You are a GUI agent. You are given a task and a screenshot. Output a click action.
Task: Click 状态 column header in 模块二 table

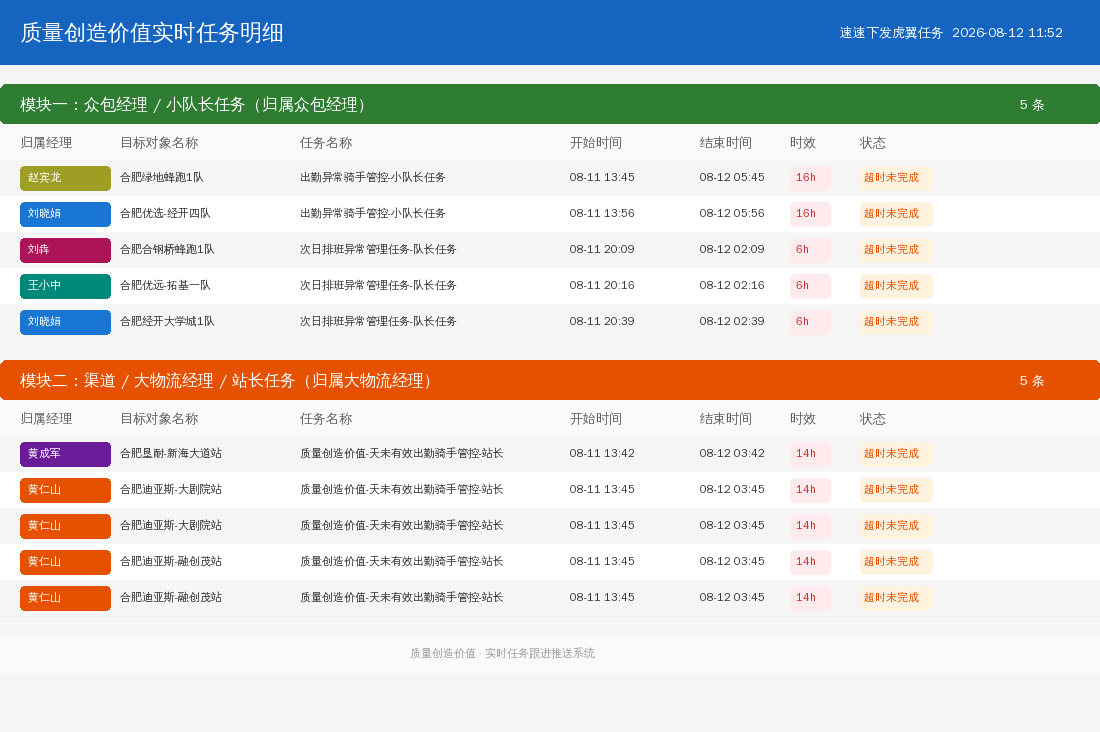tap(873, 418)
